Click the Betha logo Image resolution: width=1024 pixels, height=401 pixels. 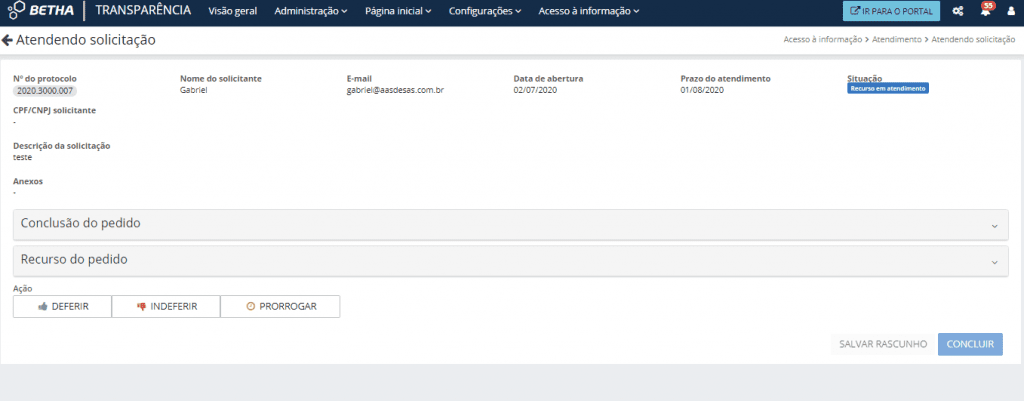tap(41, 12)
